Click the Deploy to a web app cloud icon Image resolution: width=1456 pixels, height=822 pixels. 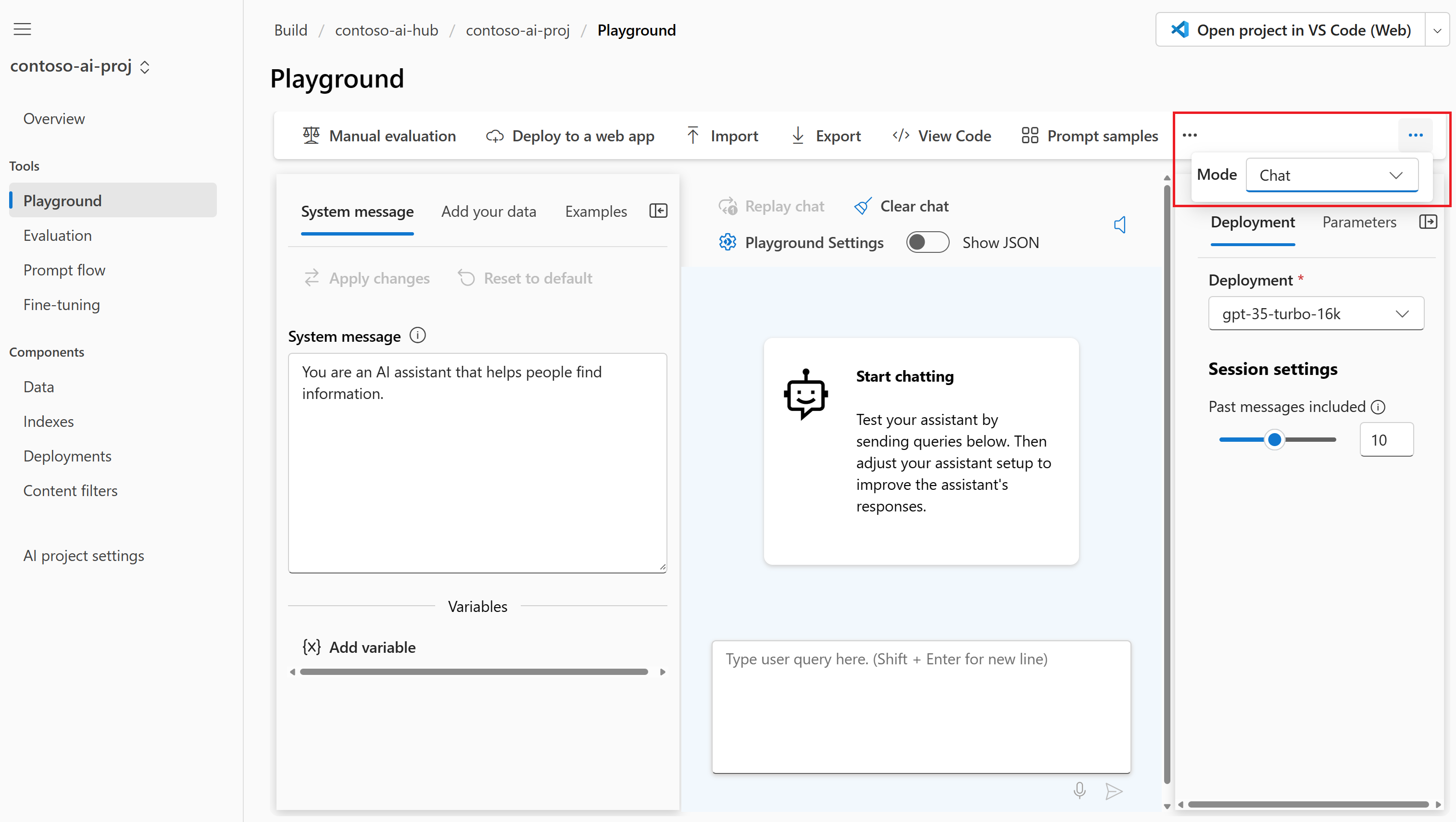(x=495, y=136)
